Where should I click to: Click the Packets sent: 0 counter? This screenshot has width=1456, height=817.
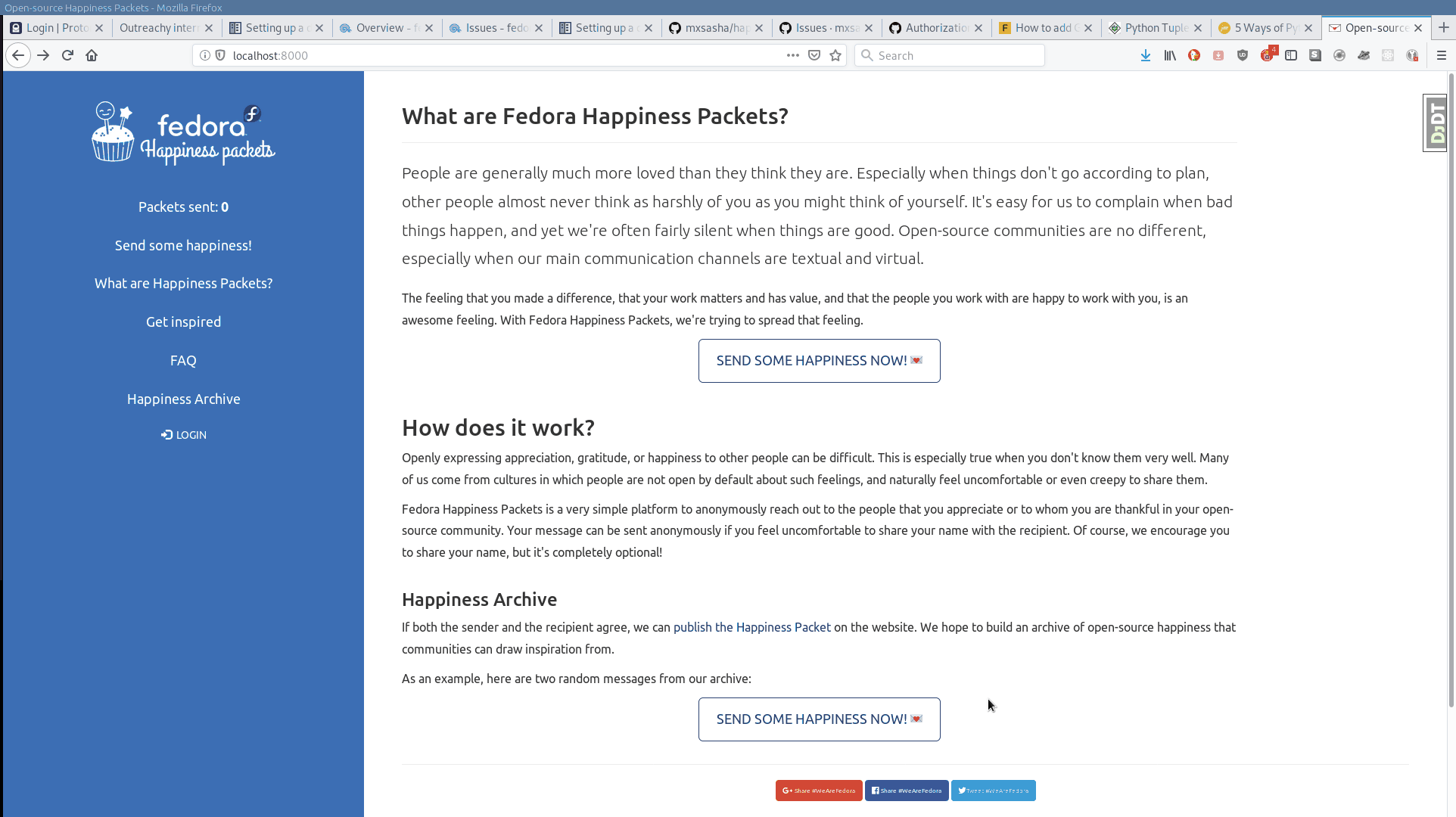183,207
